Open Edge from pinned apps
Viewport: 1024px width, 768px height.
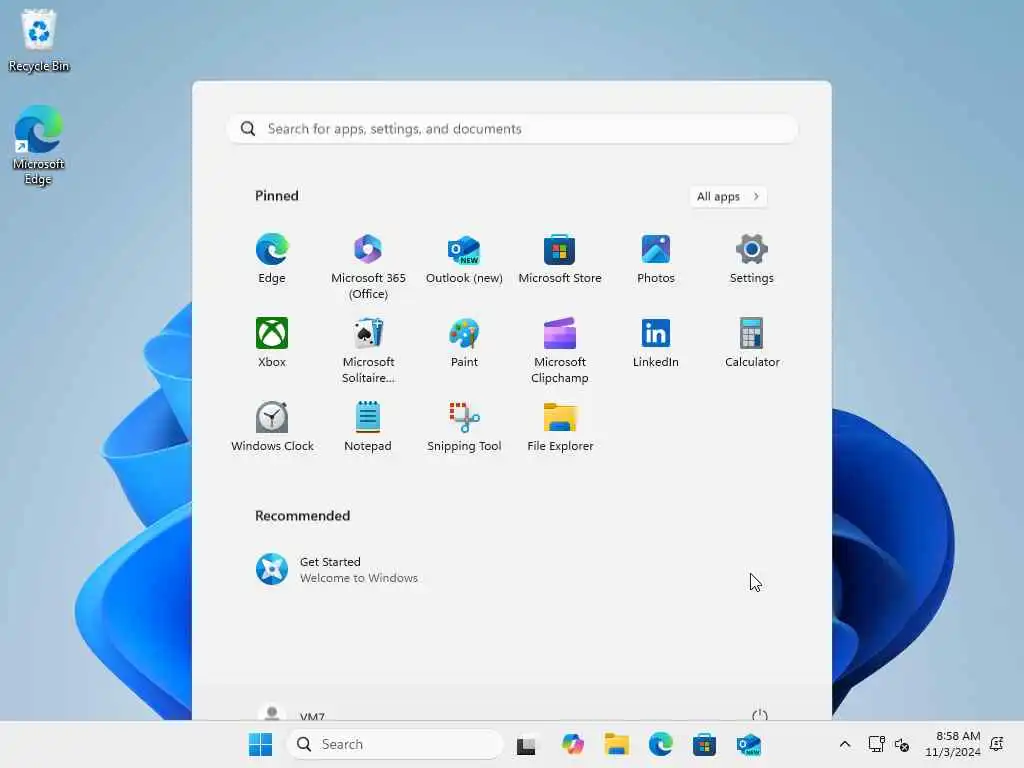272,259
